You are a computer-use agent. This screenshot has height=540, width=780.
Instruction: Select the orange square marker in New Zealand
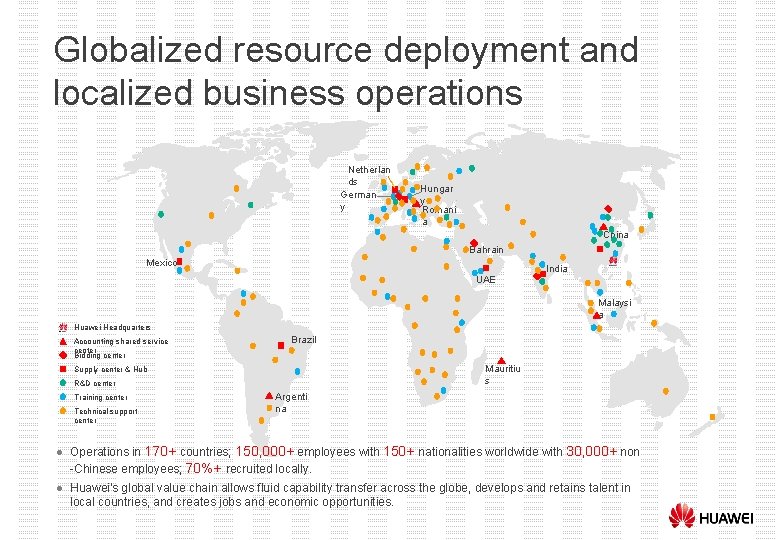tap(712, 417)
